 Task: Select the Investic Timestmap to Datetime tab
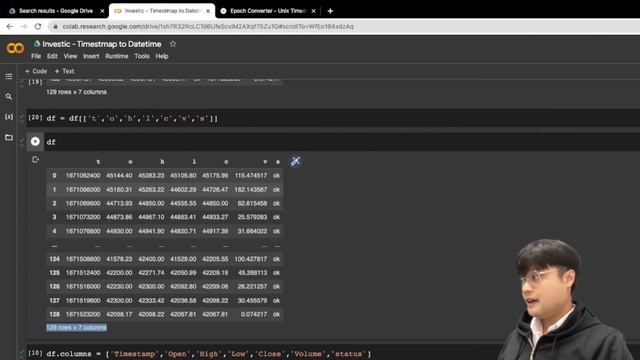(x=162, y=11)
